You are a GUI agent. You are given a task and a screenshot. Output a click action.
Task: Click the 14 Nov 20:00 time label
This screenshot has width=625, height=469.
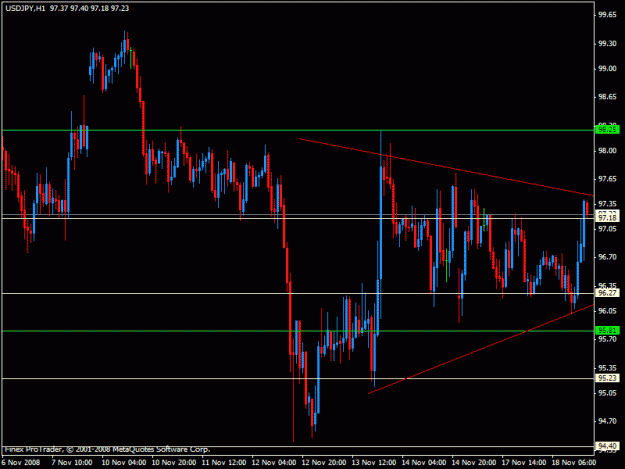(474, 463)
